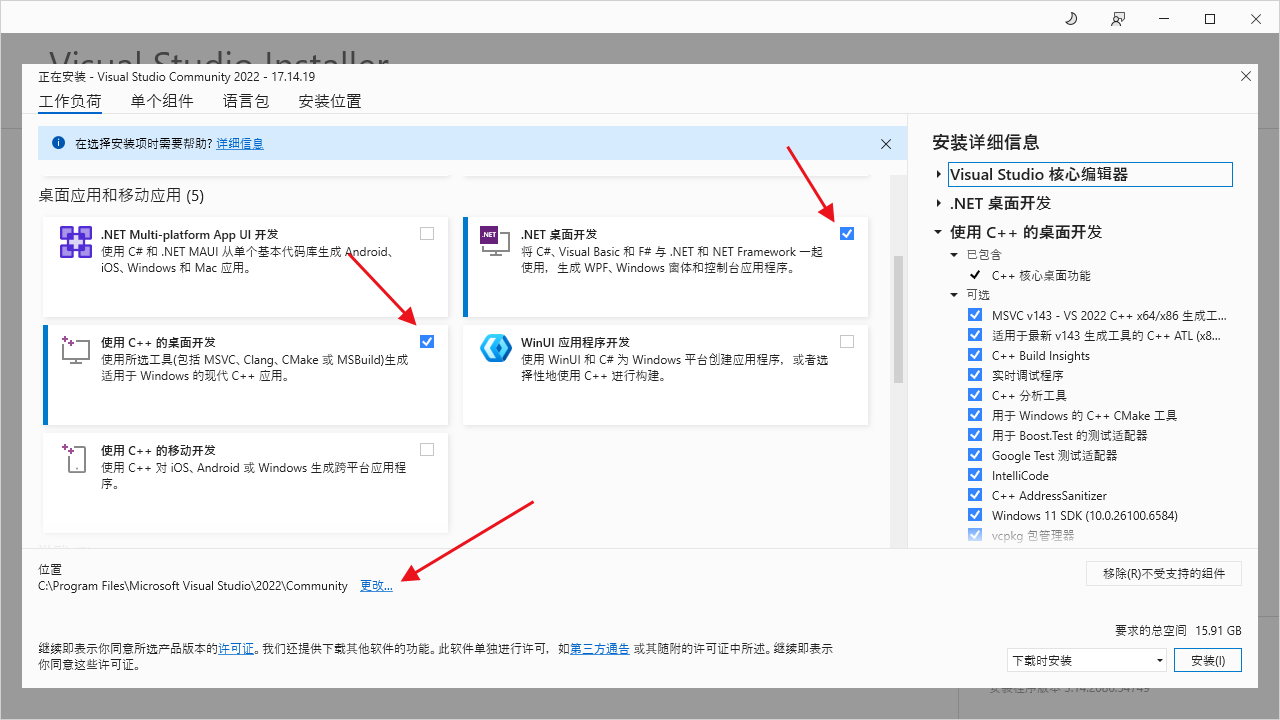Switch to the 单个组件 tab
The image size is (1280, 720).
click(x=162, y=101)
